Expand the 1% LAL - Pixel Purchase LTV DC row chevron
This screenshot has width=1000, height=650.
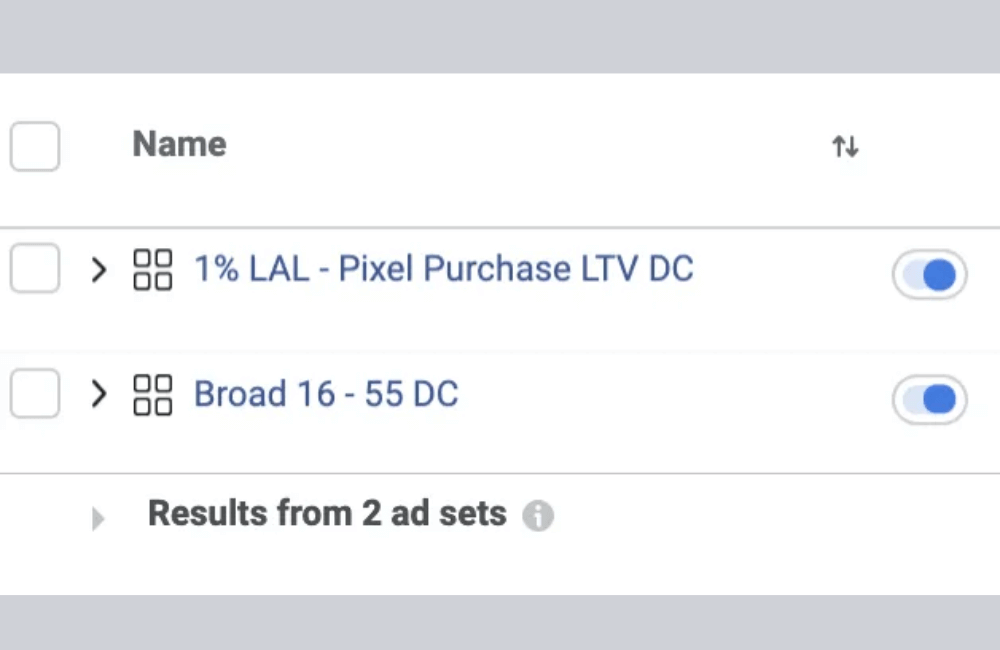click(x=98, y=270)
